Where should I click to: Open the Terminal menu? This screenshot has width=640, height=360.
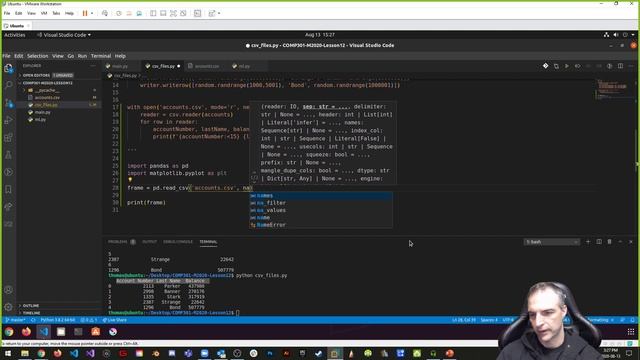pos(101,56)
